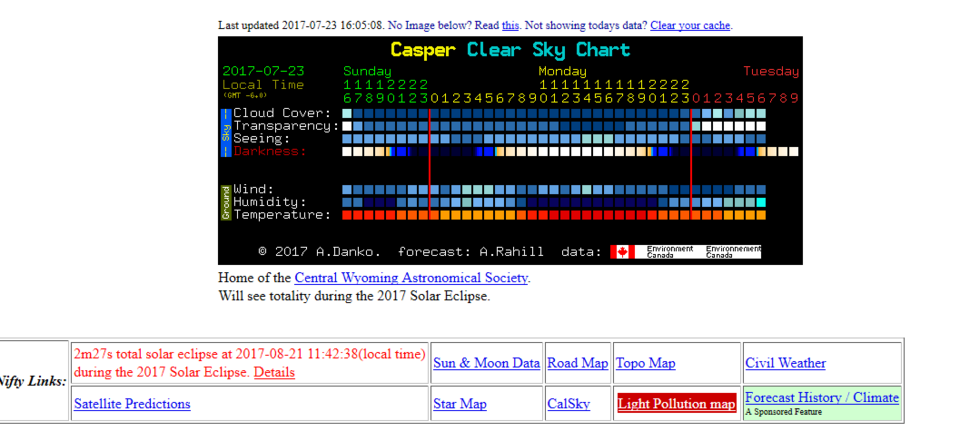
Task: Click the Last updated timestamp text
Action: pos(301,26)
